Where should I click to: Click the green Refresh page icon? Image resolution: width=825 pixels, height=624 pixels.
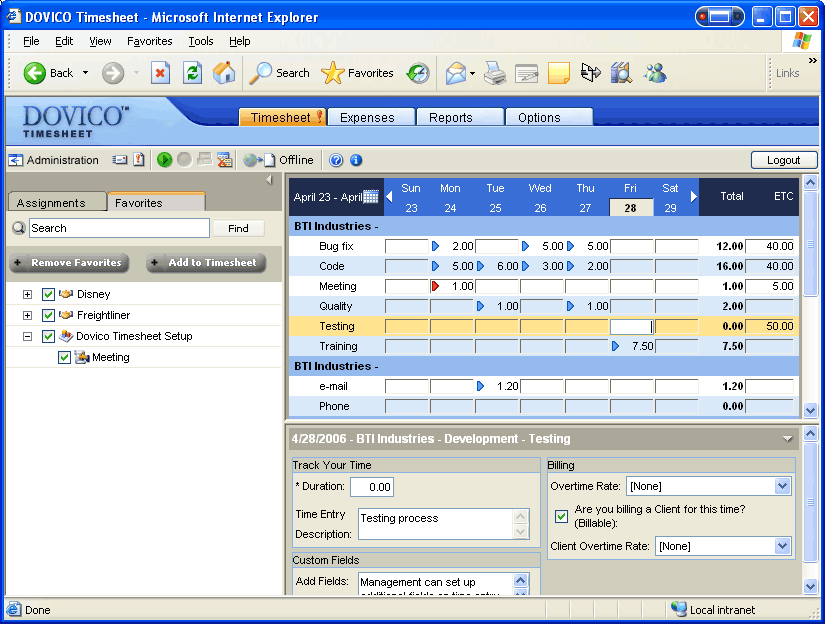click(x=193, y=73)
